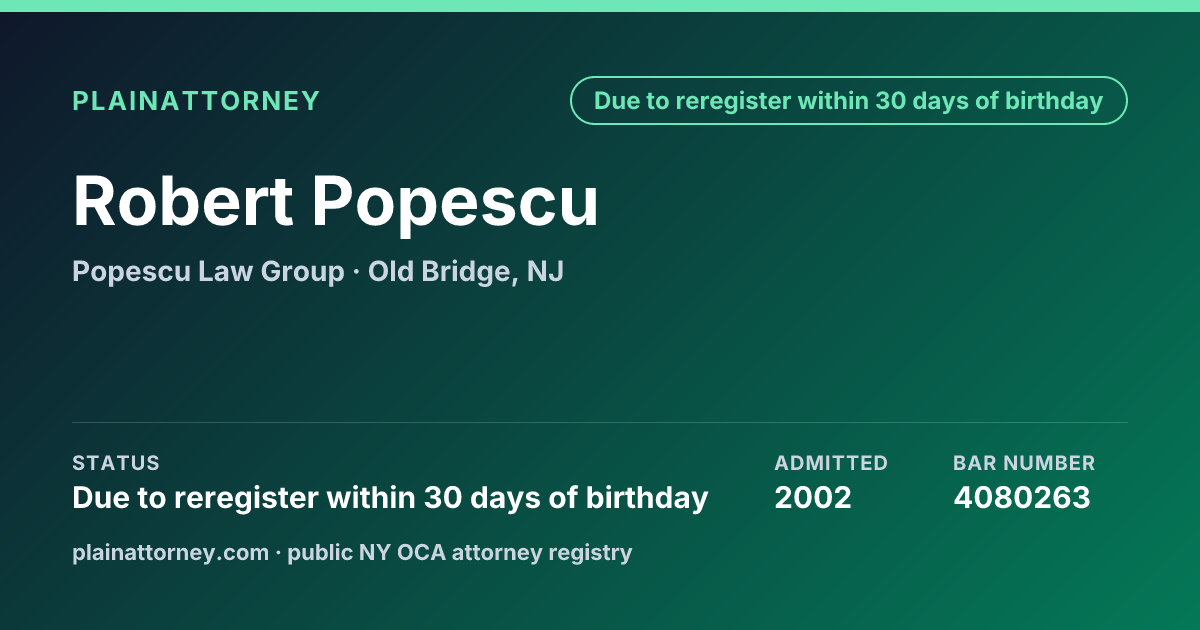Select the outlined reregistration status pill
The image size is (1200, 630).
pyautogui.click(x=849, y=101)
